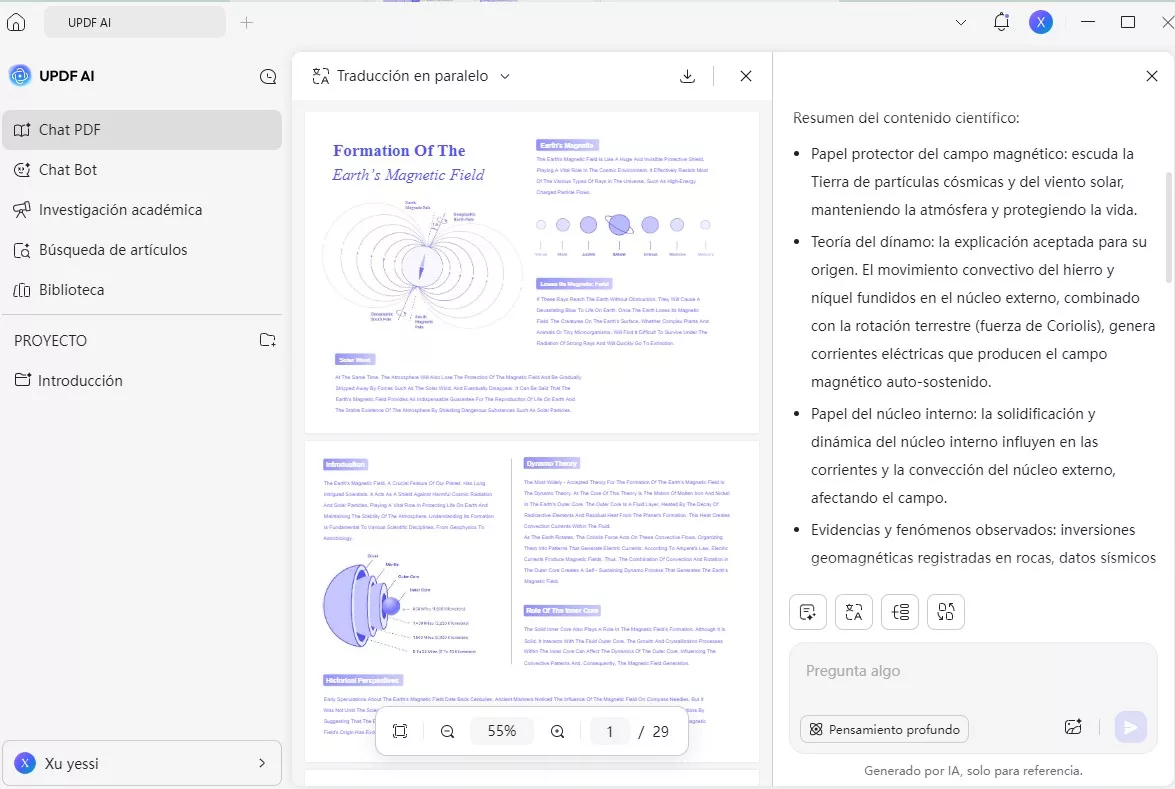This screenshot has width=1175, height=789.
Task: Click the Investigación académica telescope icon
Action: 22,210
